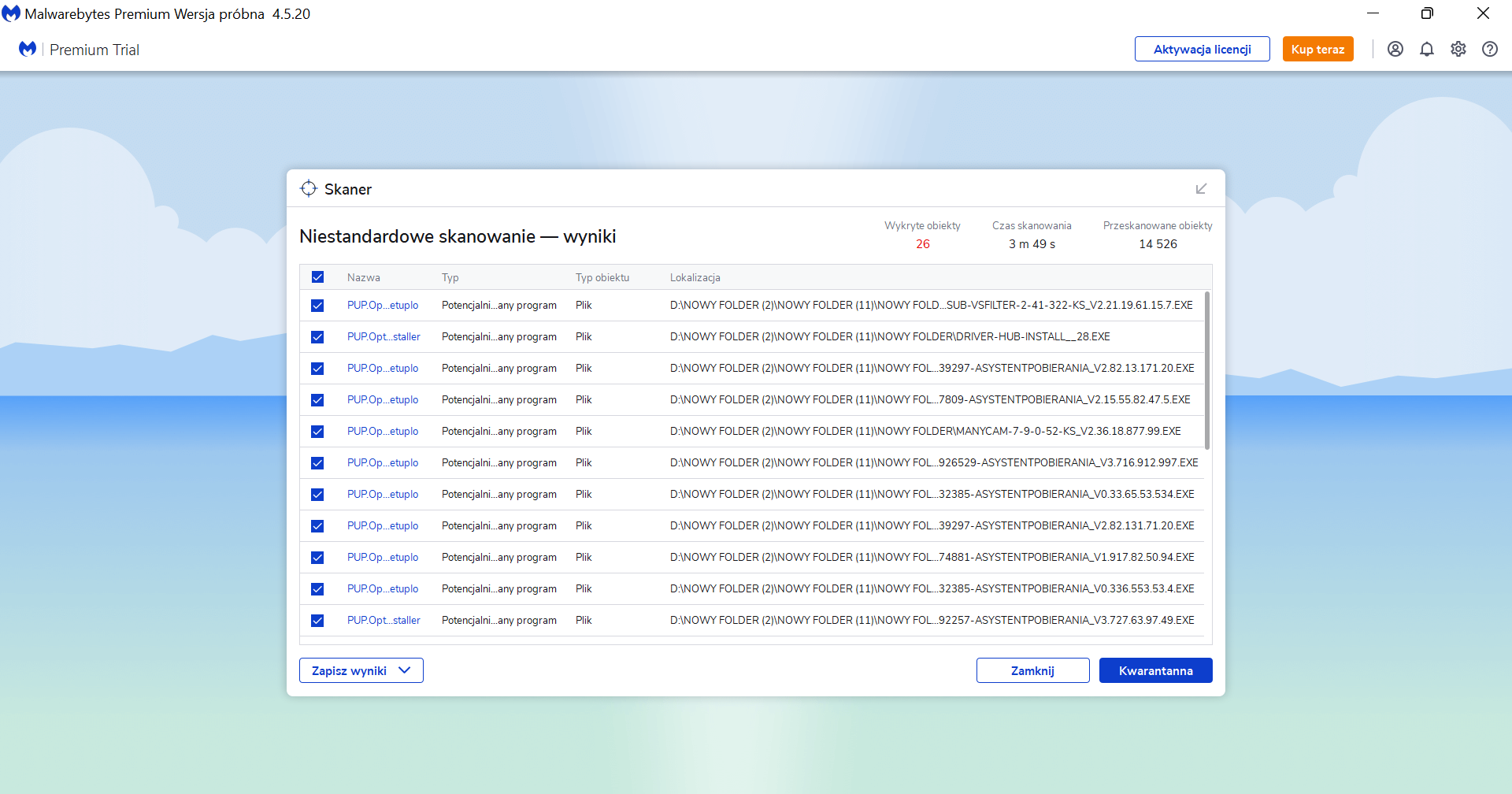This screenshot has height=794, width=1512.
Task: Click the Malwarebytes logo beside Premium Trial
Action: (28, 49)
